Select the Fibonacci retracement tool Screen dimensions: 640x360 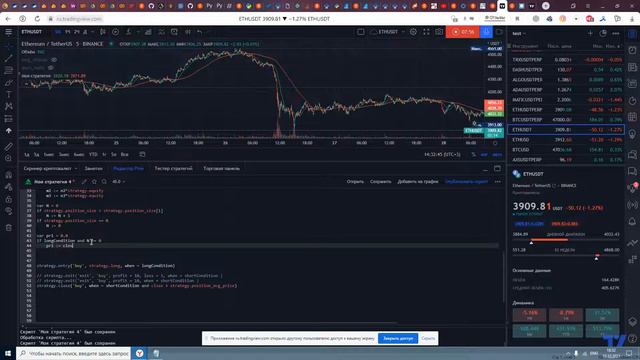tap(9, 70)
